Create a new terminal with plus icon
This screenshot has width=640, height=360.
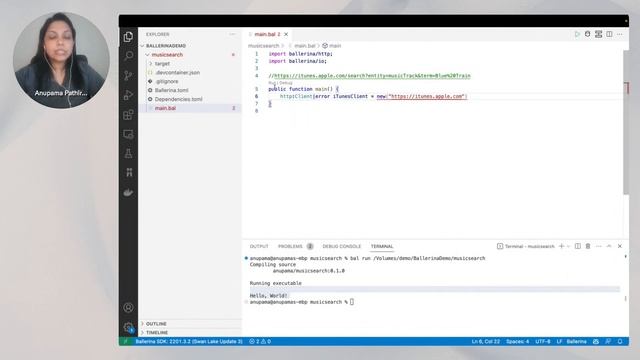pos(561,246)
